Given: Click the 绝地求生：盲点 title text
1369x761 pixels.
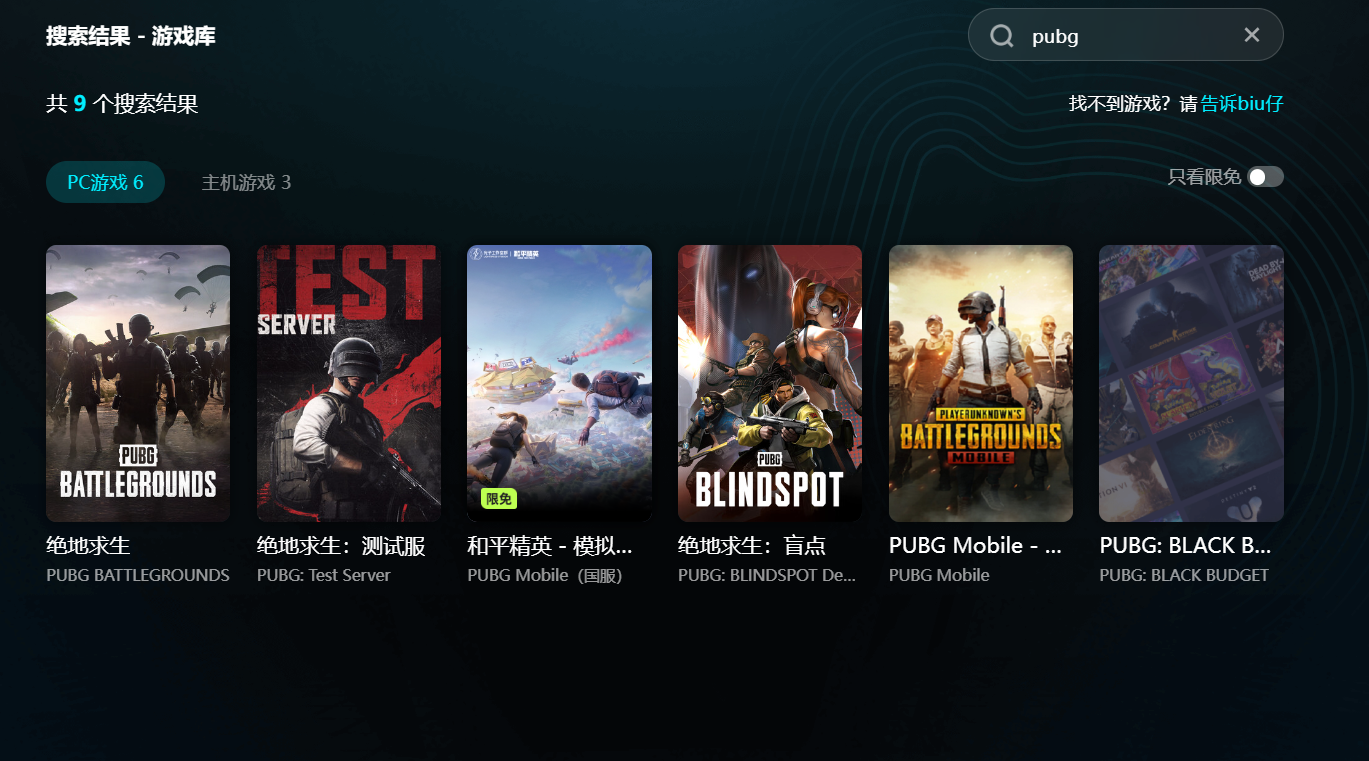Looking at the screenshot, I should 752,546.
